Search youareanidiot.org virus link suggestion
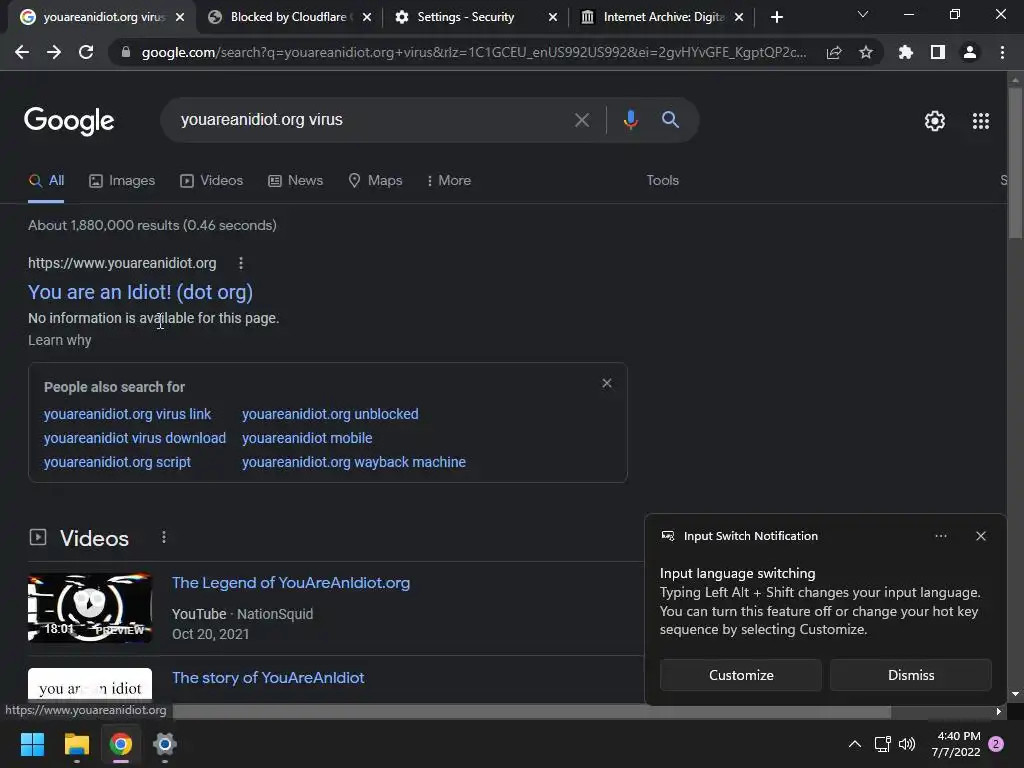The height and width of the screenshot is (768, 1024). coord(127,414)
